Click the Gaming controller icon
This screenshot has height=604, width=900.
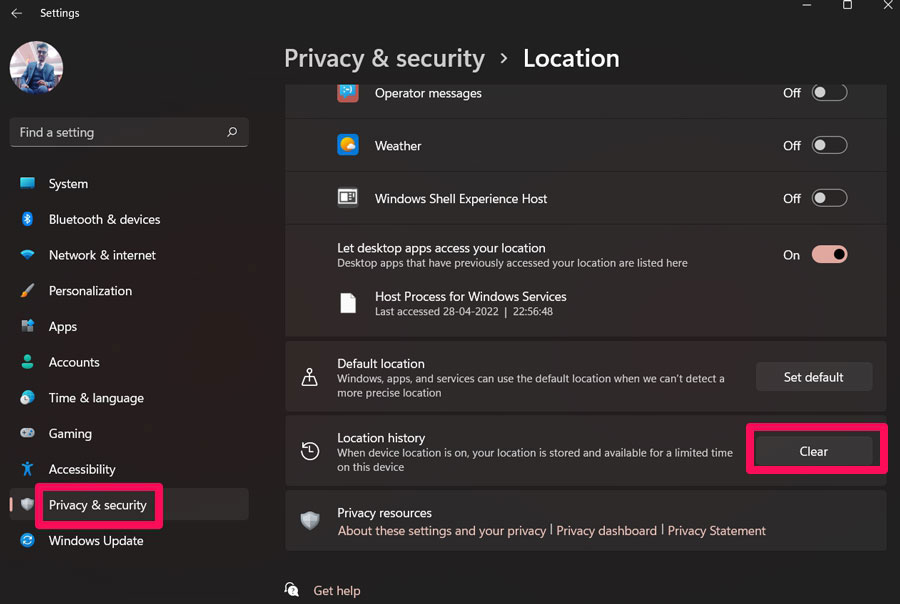tap(28, 433)
